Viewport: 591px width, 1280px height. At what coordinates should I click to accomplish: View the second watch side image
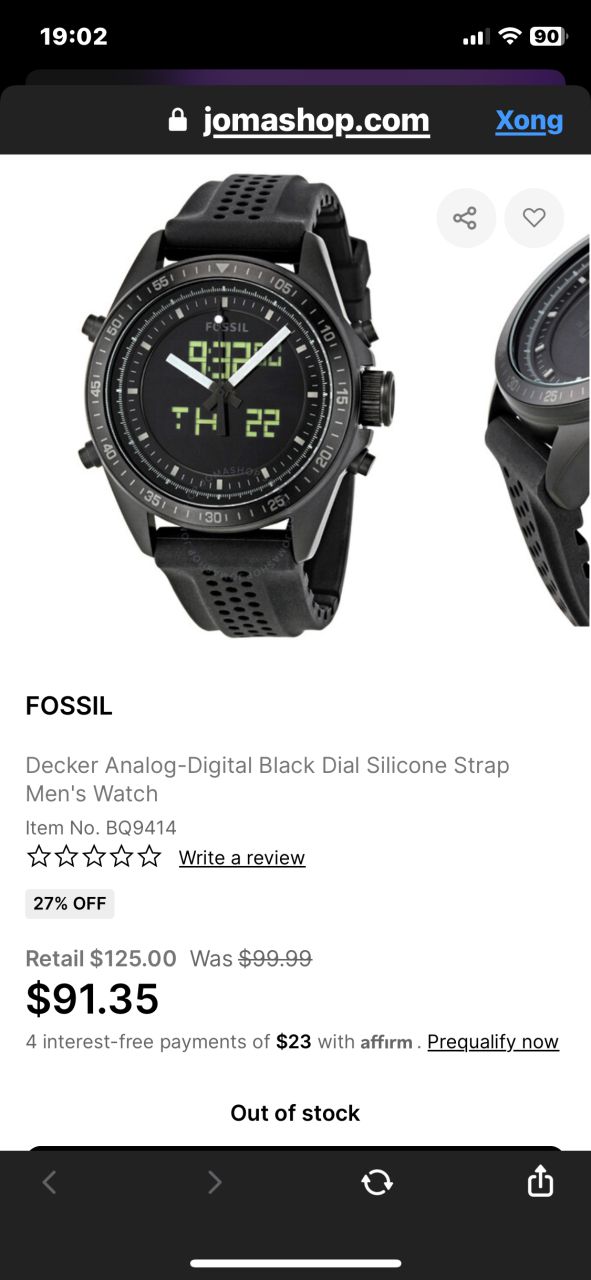[538, 430]
